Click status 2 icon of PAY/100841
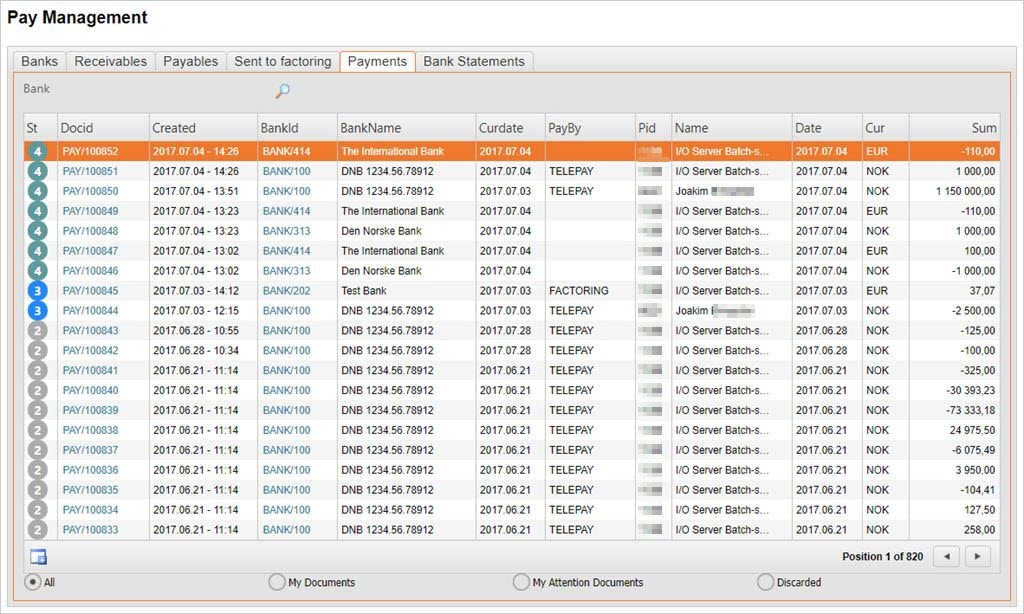The width and height of the screenshot is (1024, 614). [x=37, y=370]
